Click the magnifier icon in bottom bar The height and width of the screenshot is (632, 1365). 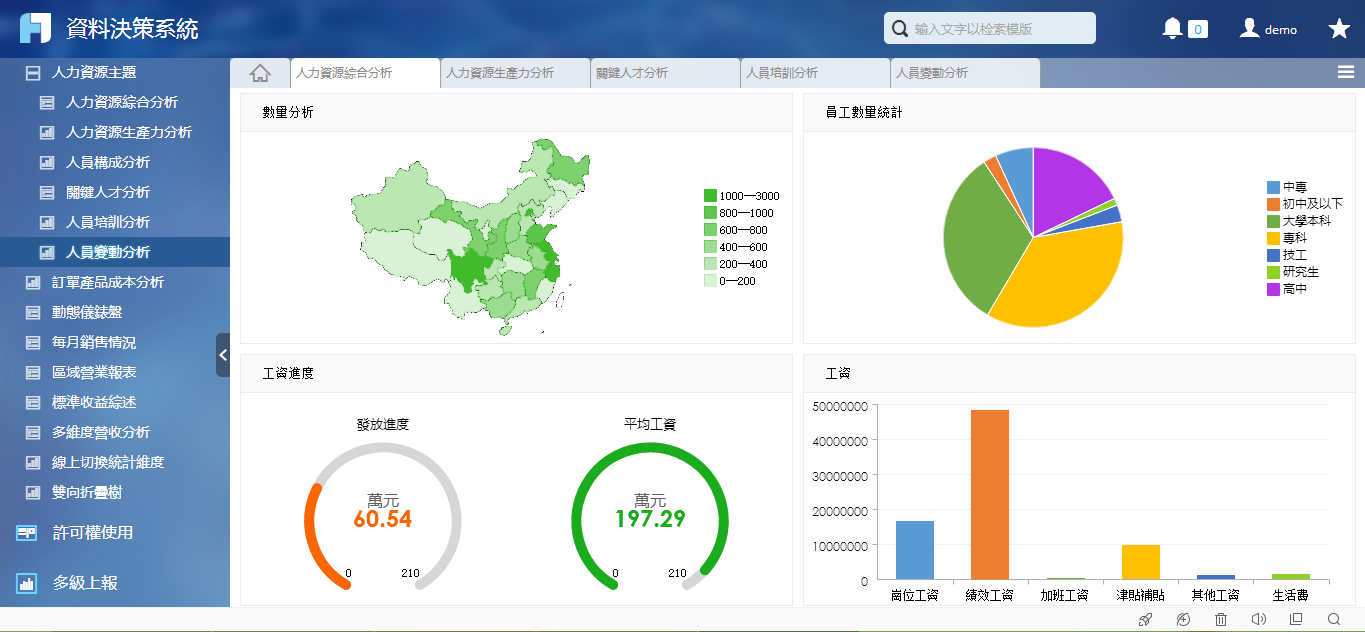coord(1334,620)
